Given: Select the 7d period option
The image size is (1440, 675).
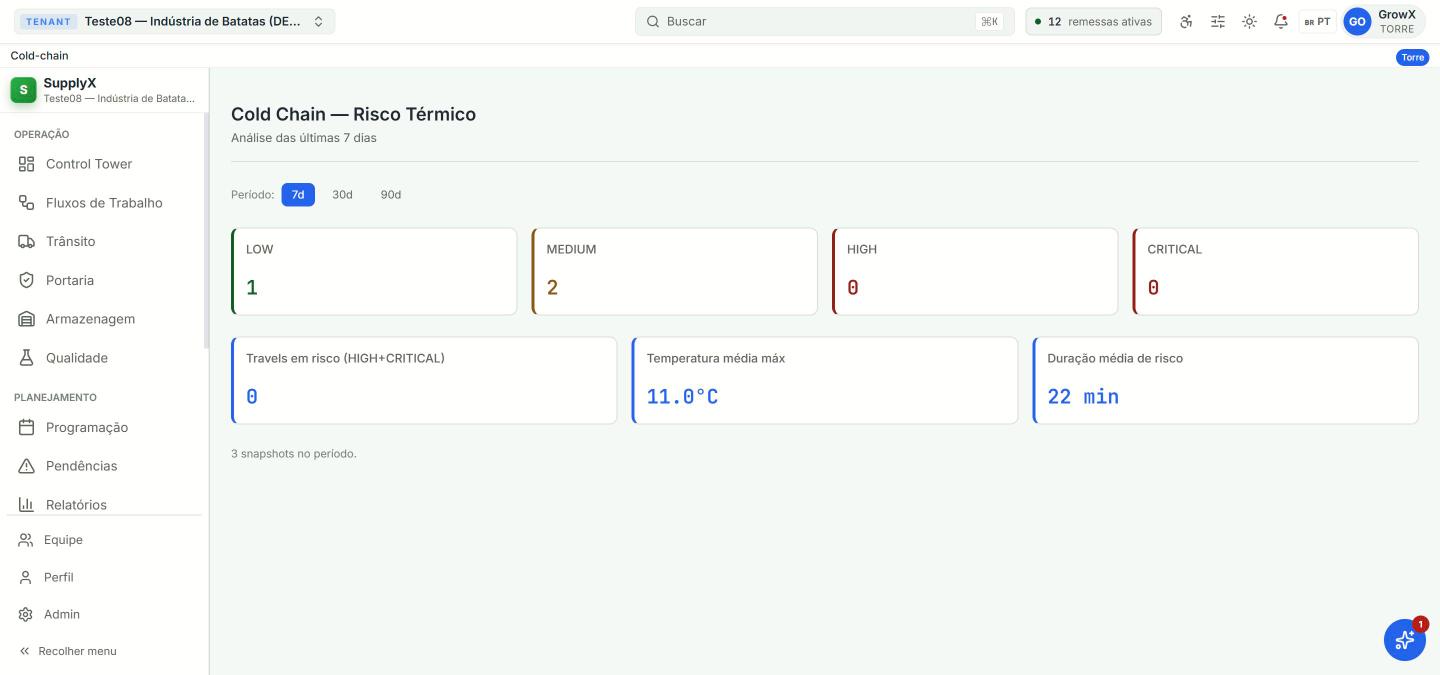Looking at the screenshot, I should point(298,195).
